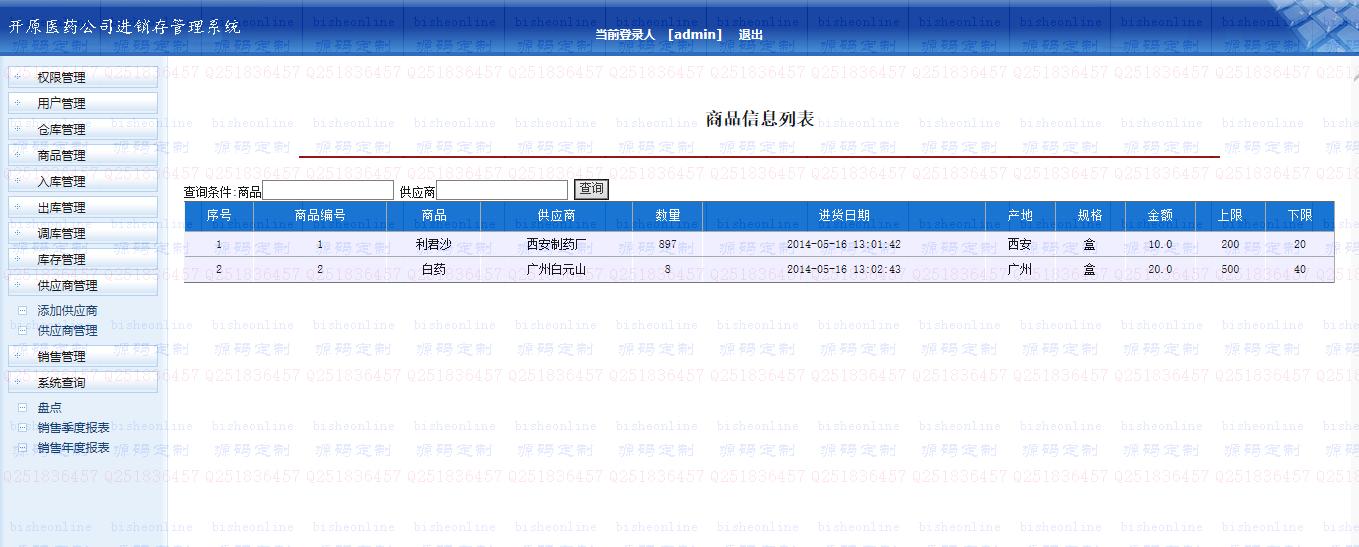The width and height of the screenshot is (1359, 547).
Task: Expand the 用户管理 menu section
Action: [x=83, y=103]
